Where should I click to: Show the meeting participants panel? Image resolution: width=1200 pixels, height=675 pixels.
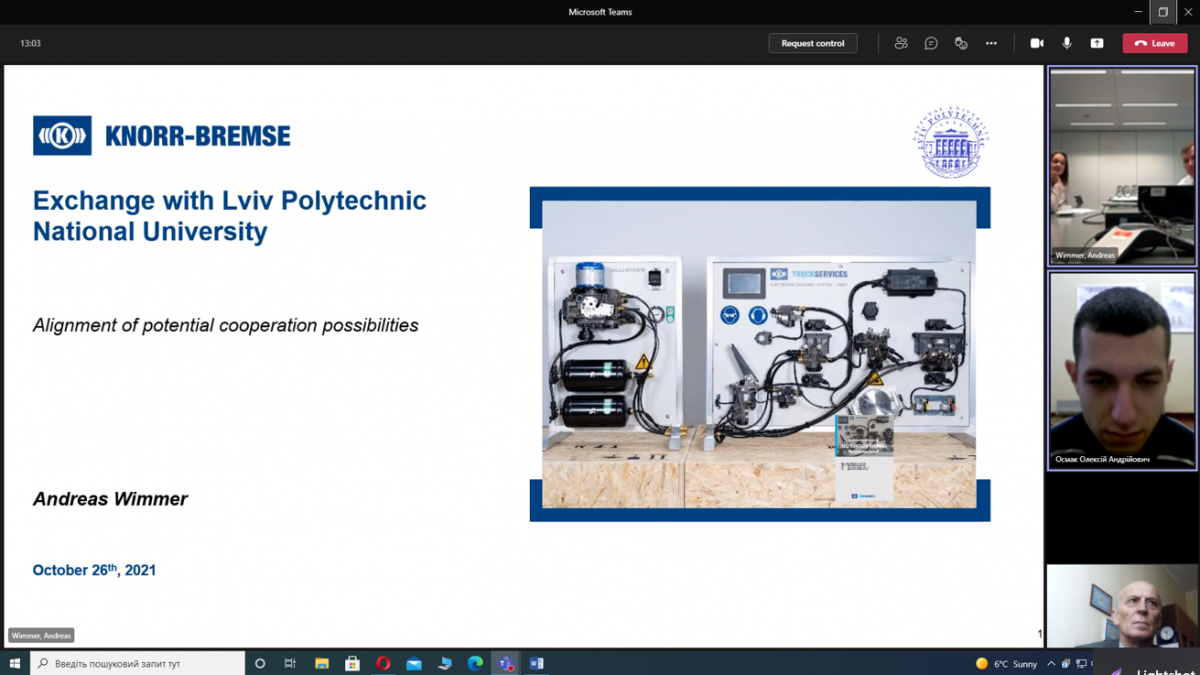901,43
